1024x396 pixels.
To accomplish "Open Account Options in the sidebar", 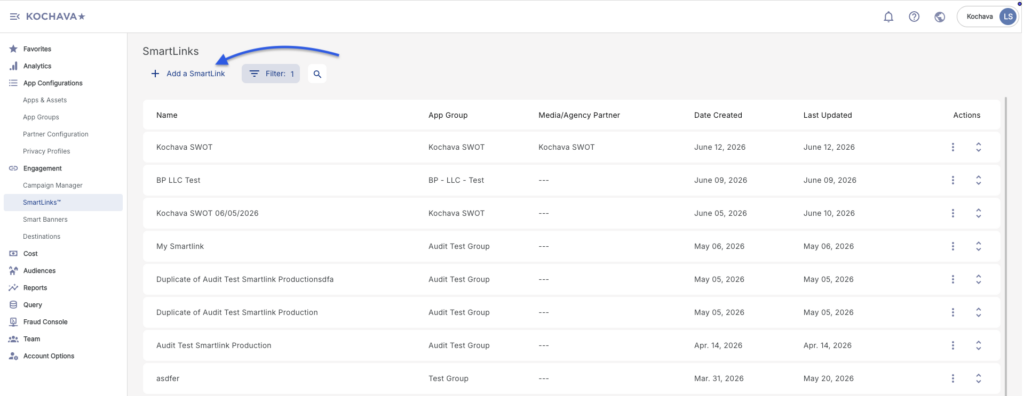I will (48, 356).
